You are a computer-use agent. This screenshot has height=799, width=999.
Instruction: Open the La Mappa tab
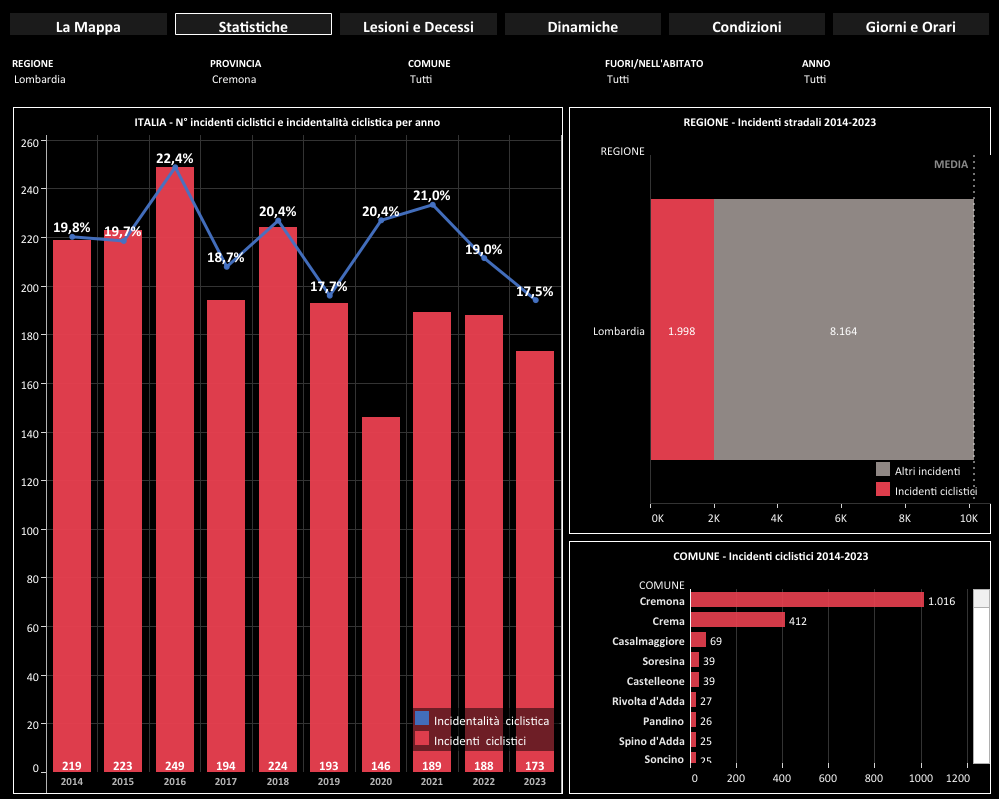pos(88,26)
